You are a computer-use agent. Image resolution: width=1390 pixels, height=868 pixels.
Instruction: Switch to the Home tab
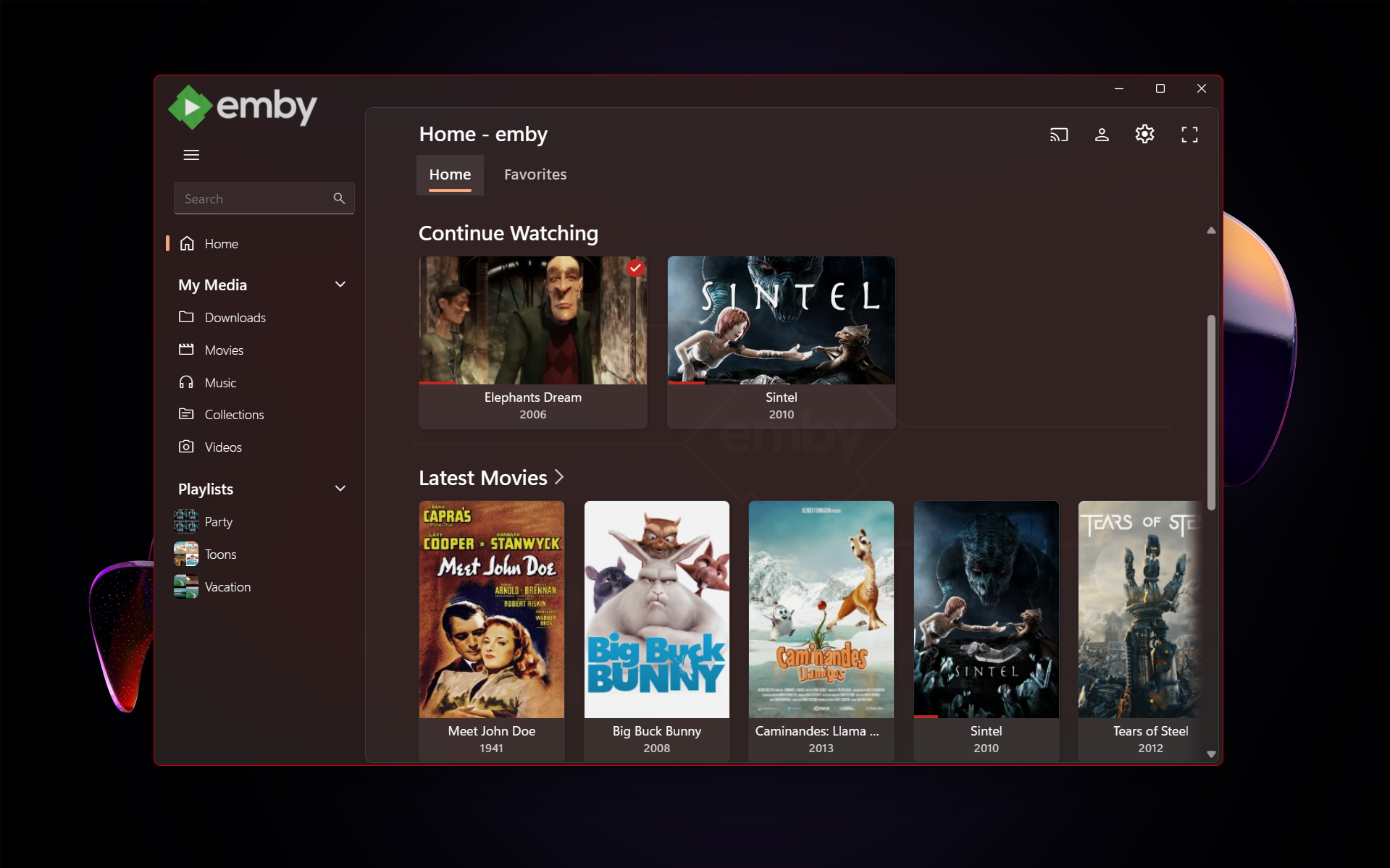tap(450, 175)
